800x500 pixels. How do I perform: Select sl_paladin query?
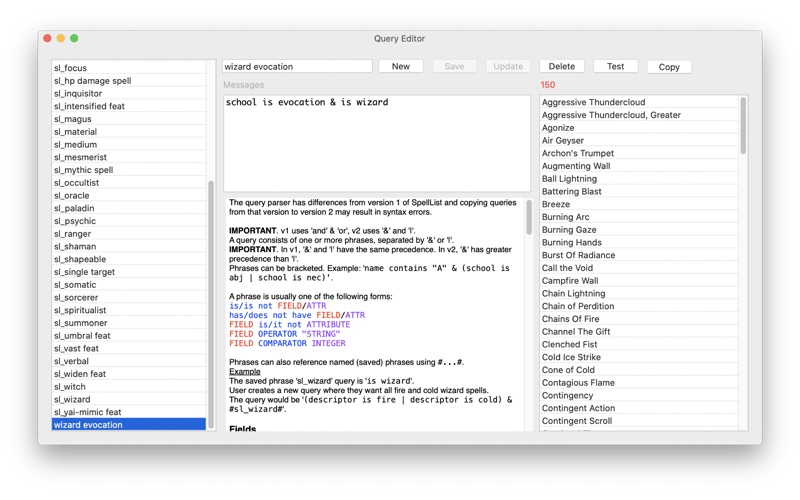pyautogui.click(x=129, y=208)
